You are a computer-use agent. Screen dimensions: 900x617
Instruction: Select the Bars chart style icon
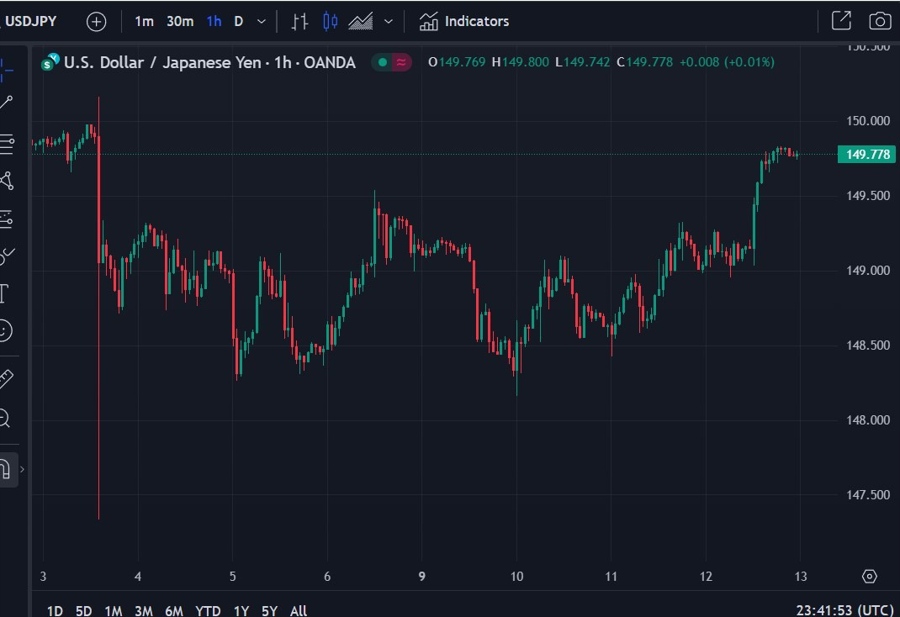[x=299, y=22]
